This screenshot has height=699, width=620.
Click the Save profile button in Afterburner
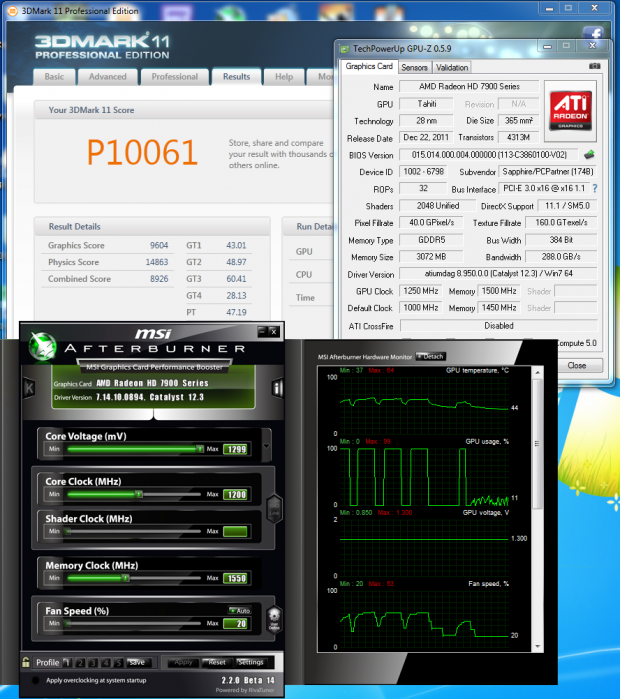point(137,662)
